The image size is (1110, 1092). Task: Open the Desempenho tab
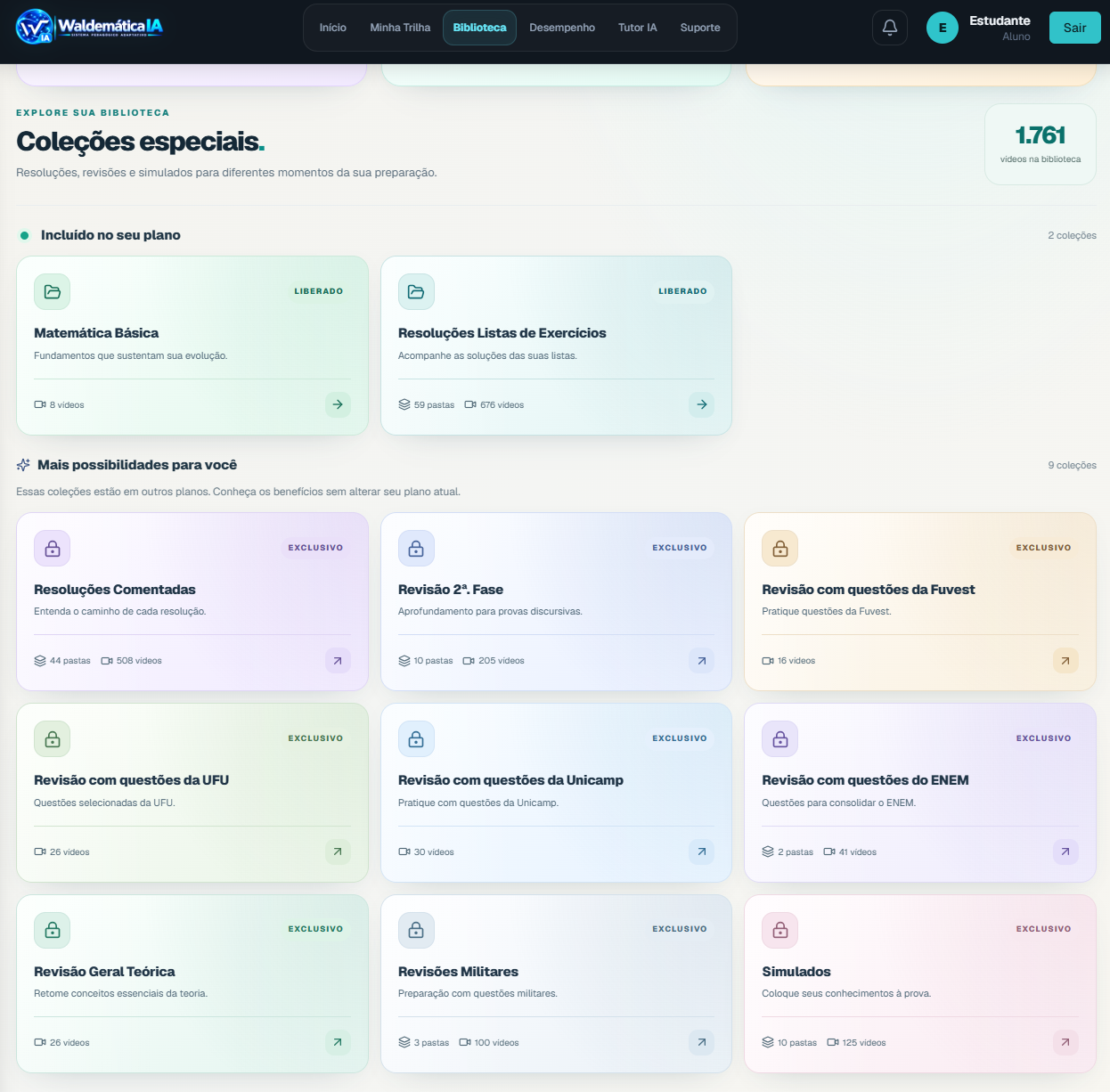coord(562,28)
